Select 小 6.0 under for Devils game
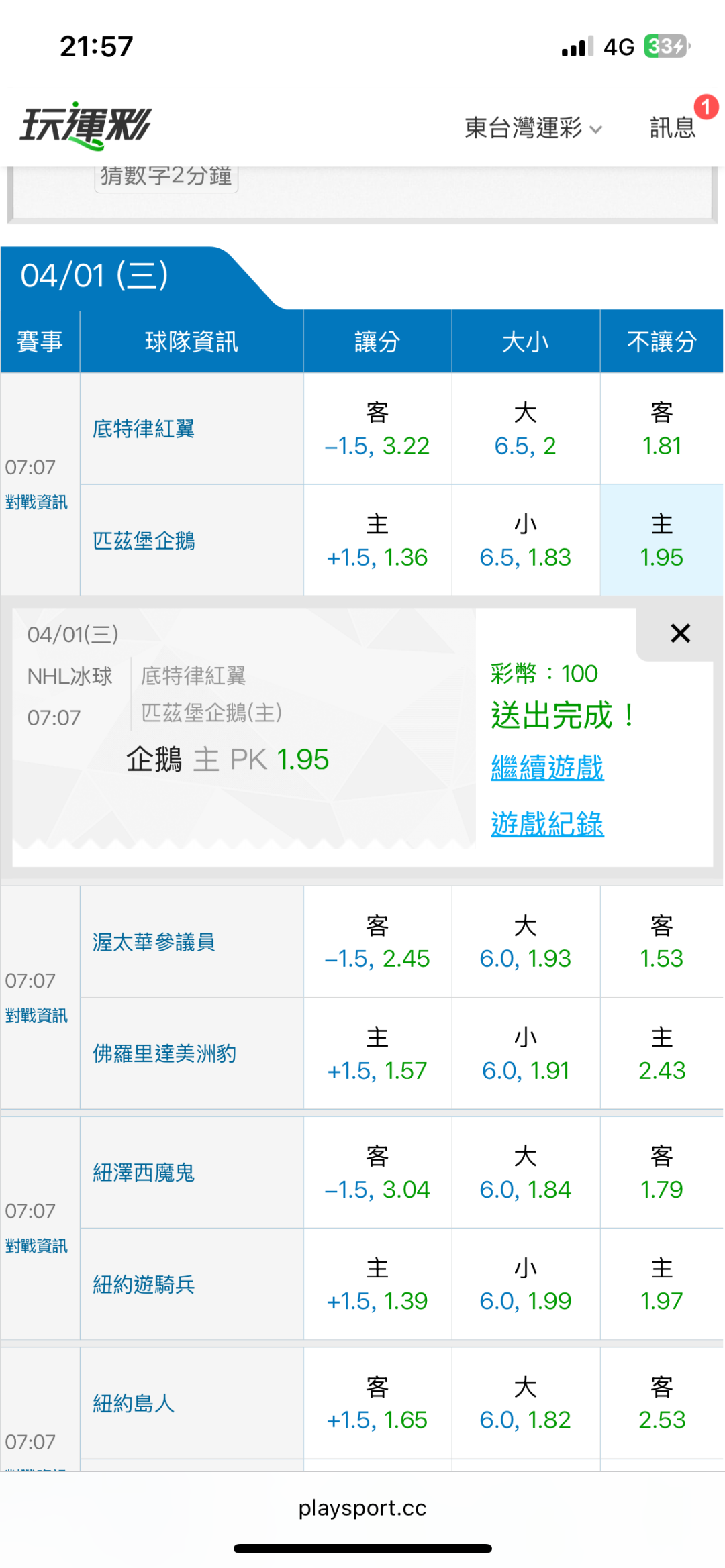 click(x=525, y=1284)
